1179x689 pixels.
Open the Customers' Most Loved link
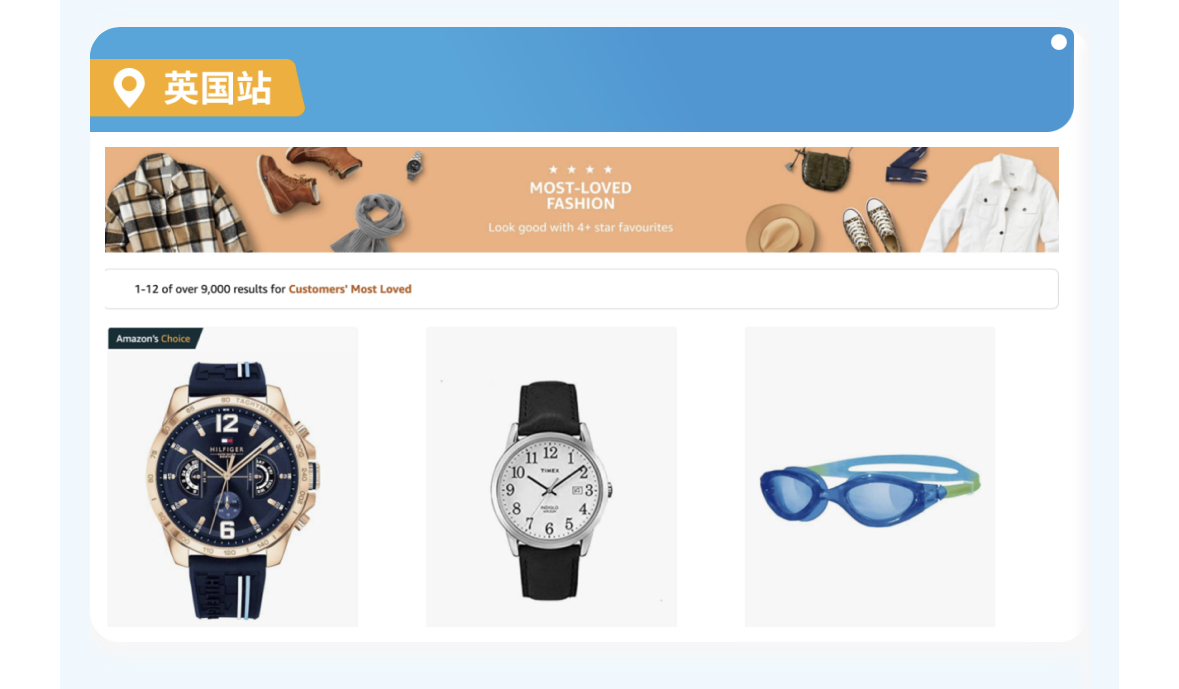(350, 289)
